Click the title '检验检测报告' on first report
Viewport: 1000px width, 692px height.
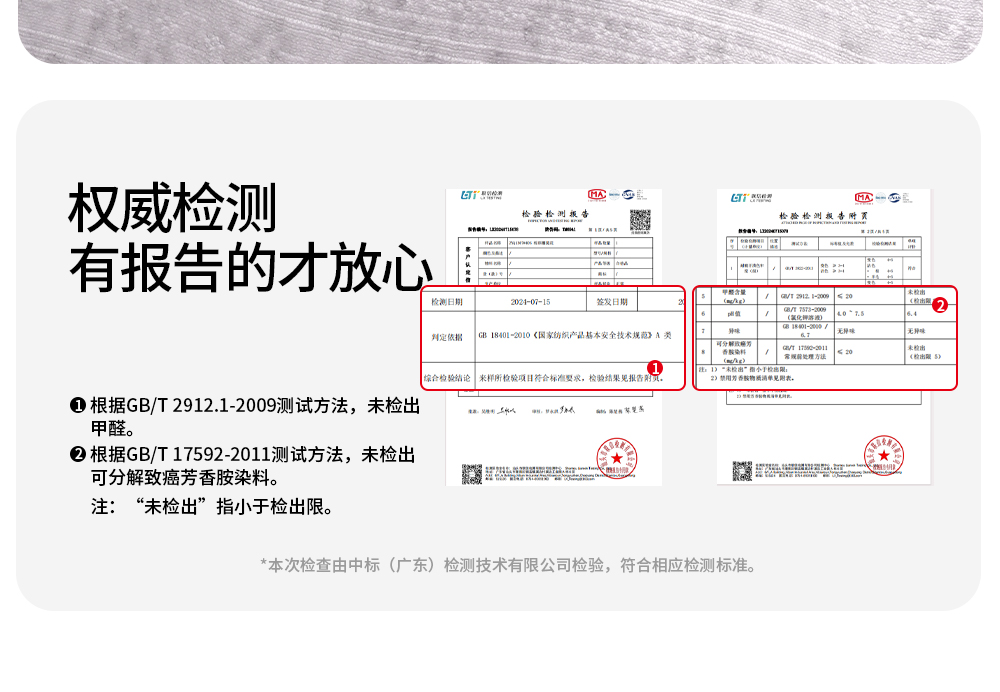[x=555, y=214]
